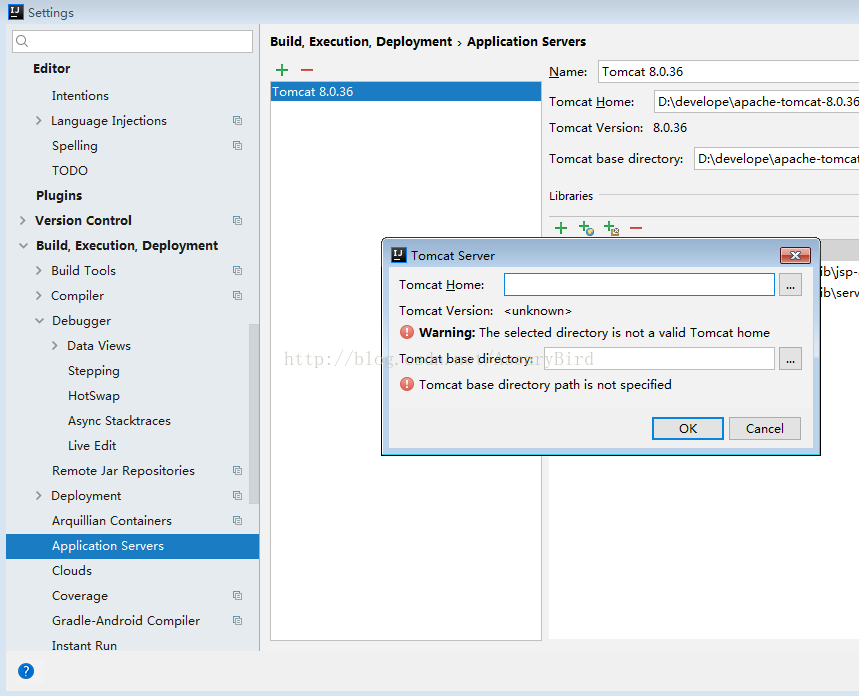Click project-level icon next to Build Tools
The height and width of the screenshot is (696, 859).
[x=237, y=271]
